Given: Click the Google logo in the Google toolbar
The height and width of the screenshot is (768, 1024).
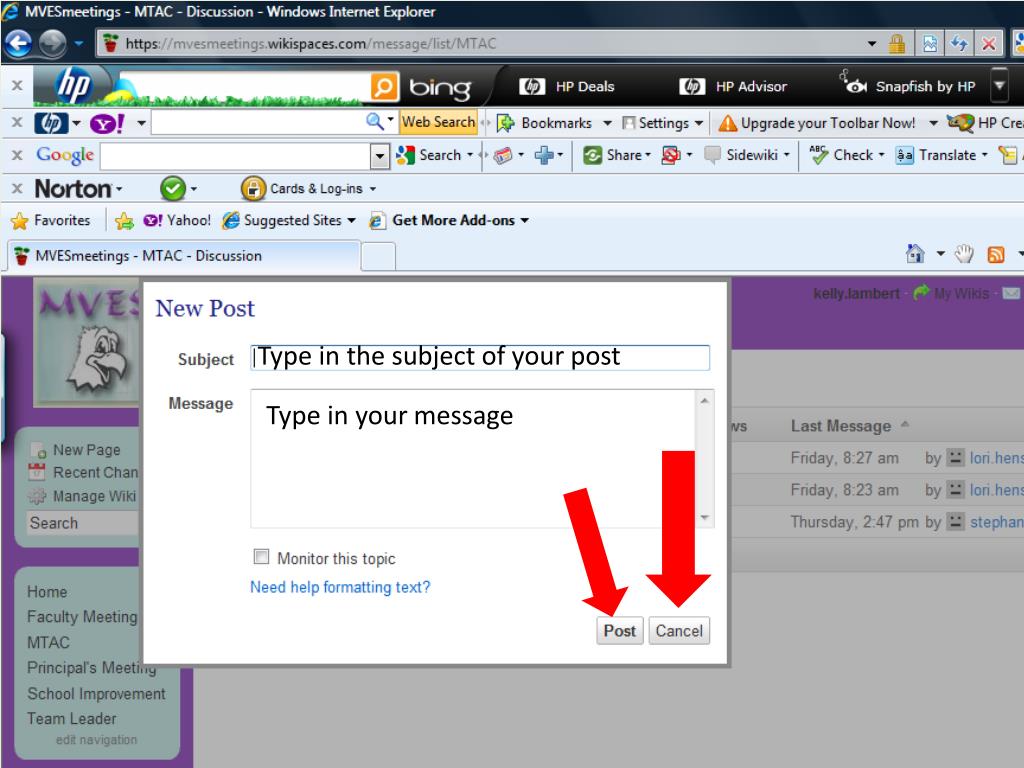Looking at the screenshot, I should [x=65, y=155].
